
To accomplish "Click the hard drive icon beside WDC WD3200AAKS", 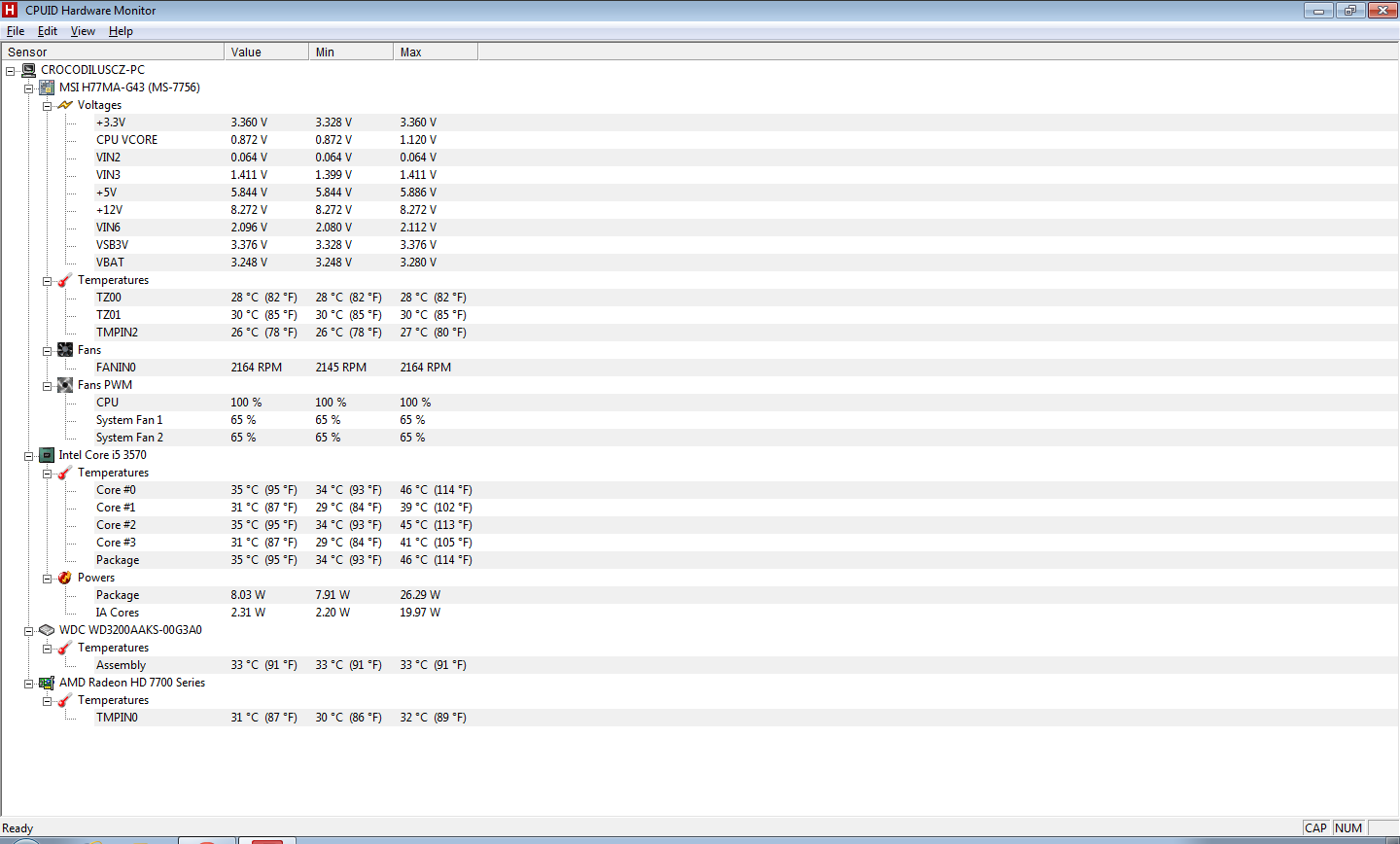I will (47, 630).
